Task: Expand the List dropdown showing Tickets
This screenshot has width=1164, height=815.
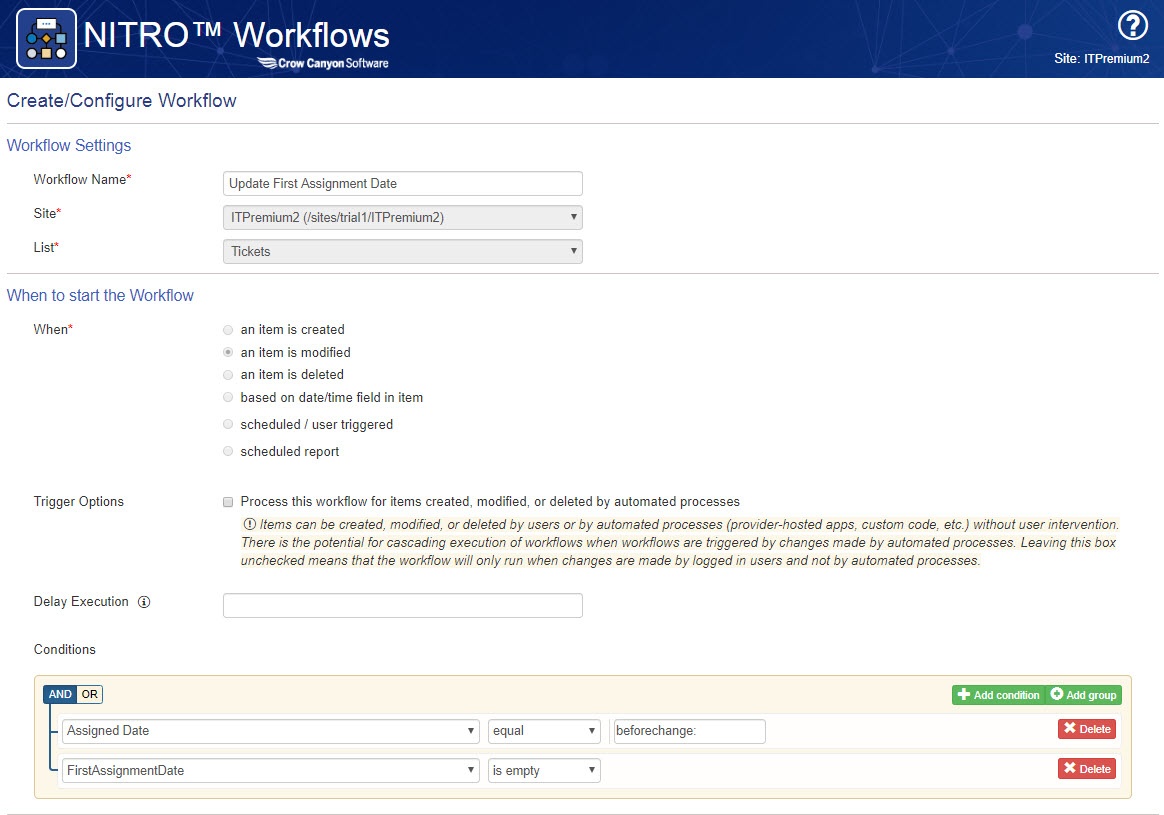Action: point(402,252)
